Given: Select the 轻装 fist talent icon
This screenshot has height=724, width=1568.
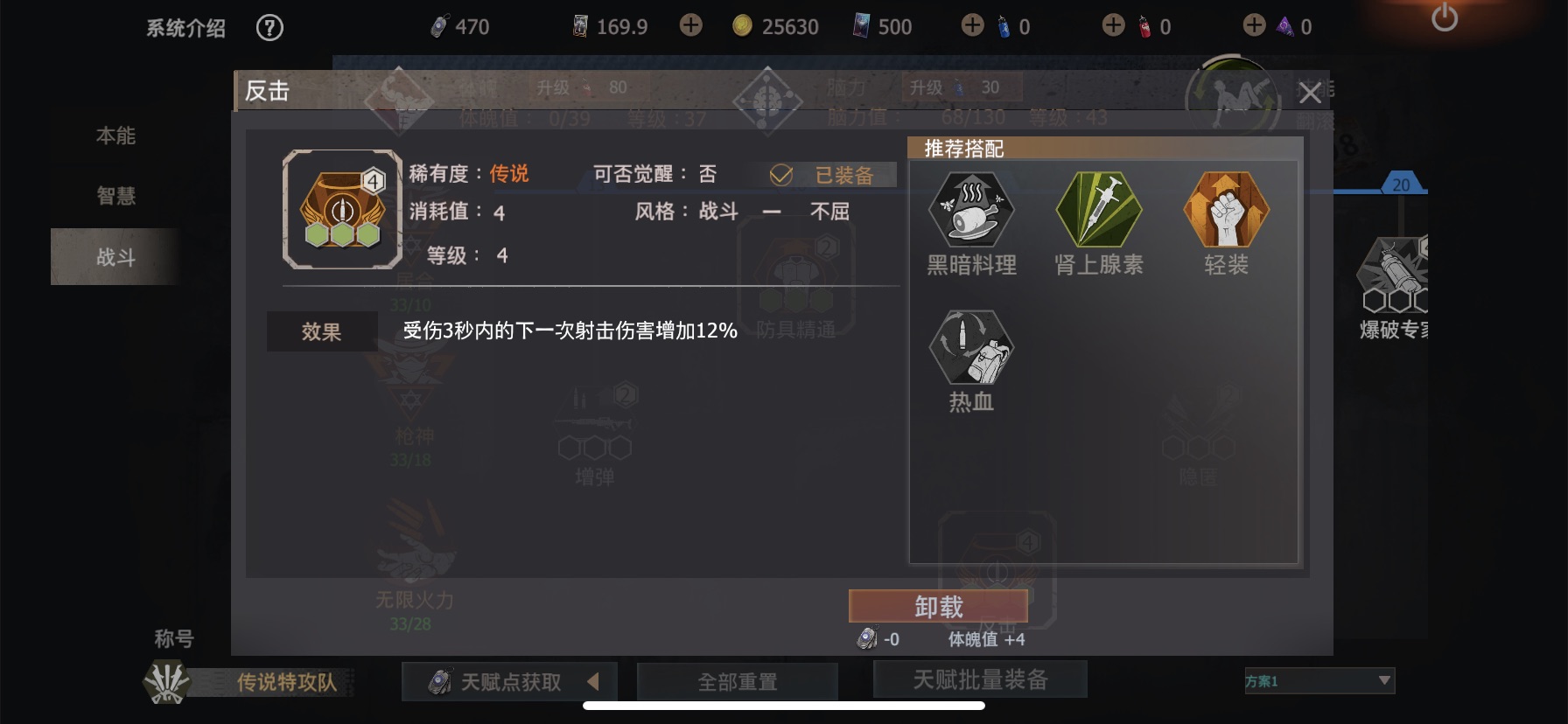Looking at the screenshot, I should click(x=1226, y=210).
